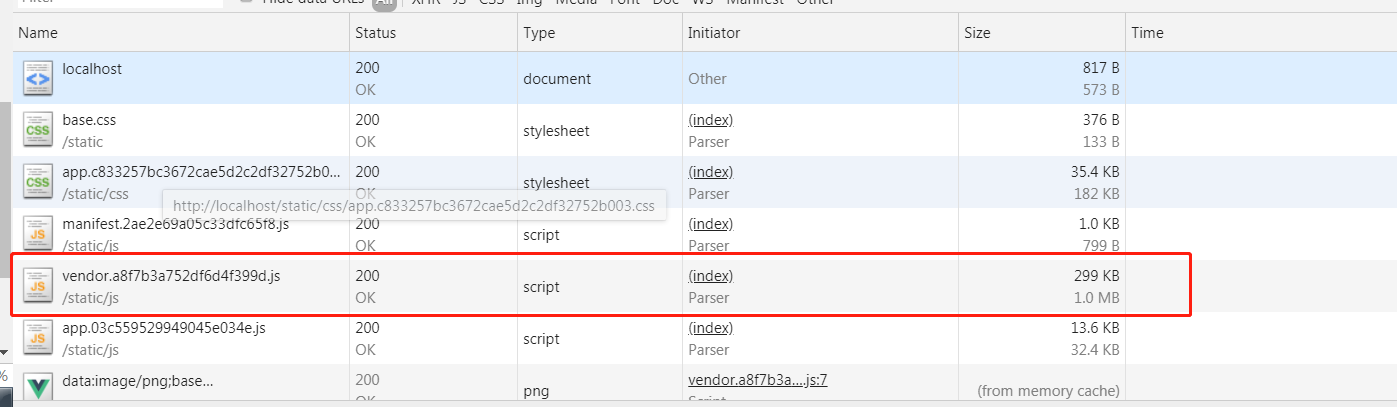Click the '(from memory cache)' size cell

1048,391
